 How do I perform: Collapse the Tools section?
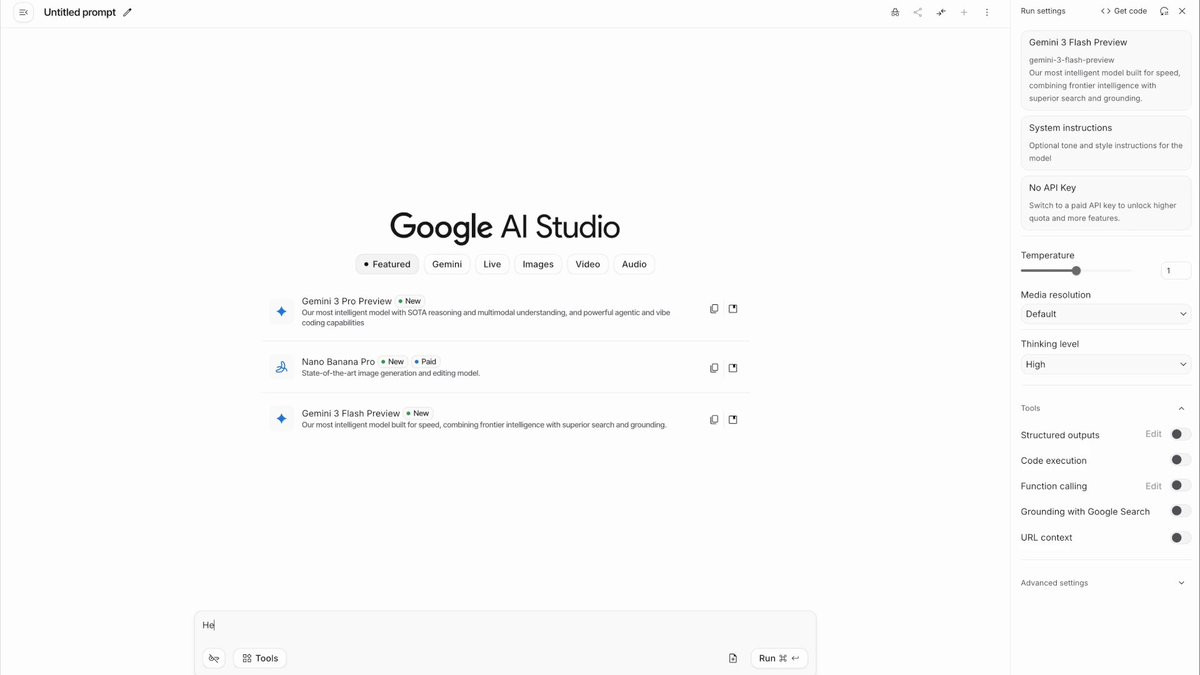1181,408
